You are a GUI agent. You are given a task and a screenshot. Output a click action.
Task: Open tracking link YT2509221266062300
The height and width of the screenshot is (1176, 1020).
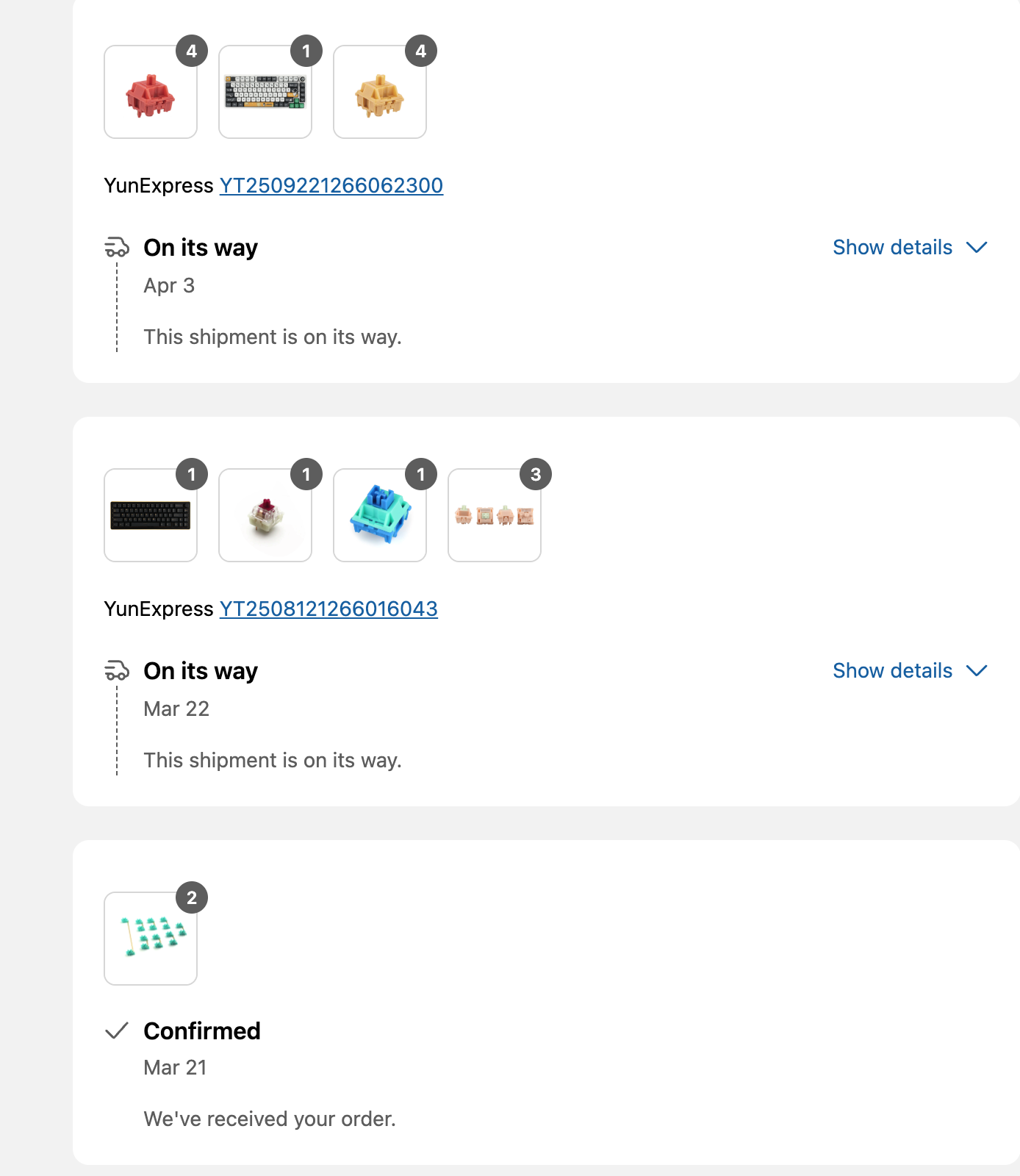(x=331, y=185)
